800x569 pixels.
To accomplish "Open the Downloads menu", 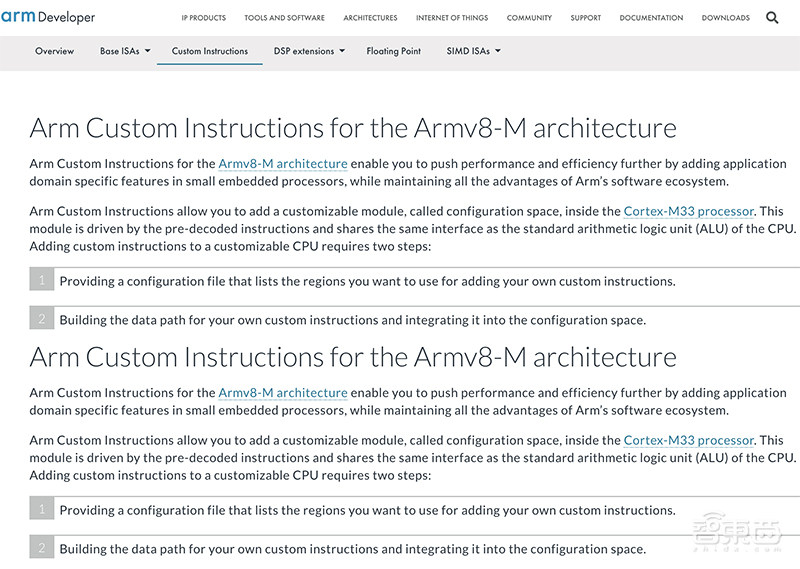I will [x=726, y=18].
